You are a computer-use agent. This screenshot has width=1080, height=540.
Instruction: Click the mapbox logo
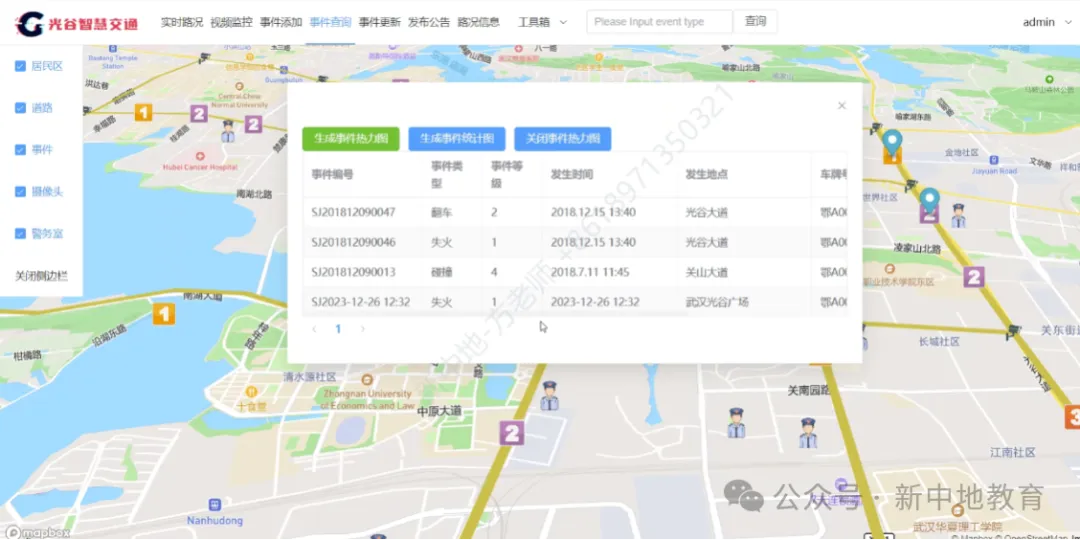[38, 532]
